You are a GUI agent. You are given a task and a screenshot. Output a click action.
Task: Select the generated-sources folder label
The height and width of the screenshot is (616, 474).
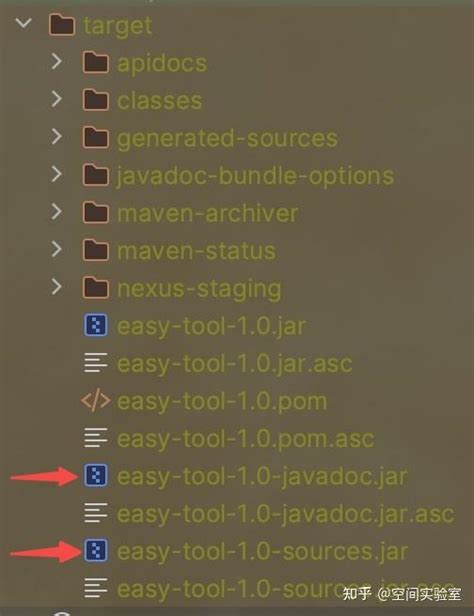point(227,138)
